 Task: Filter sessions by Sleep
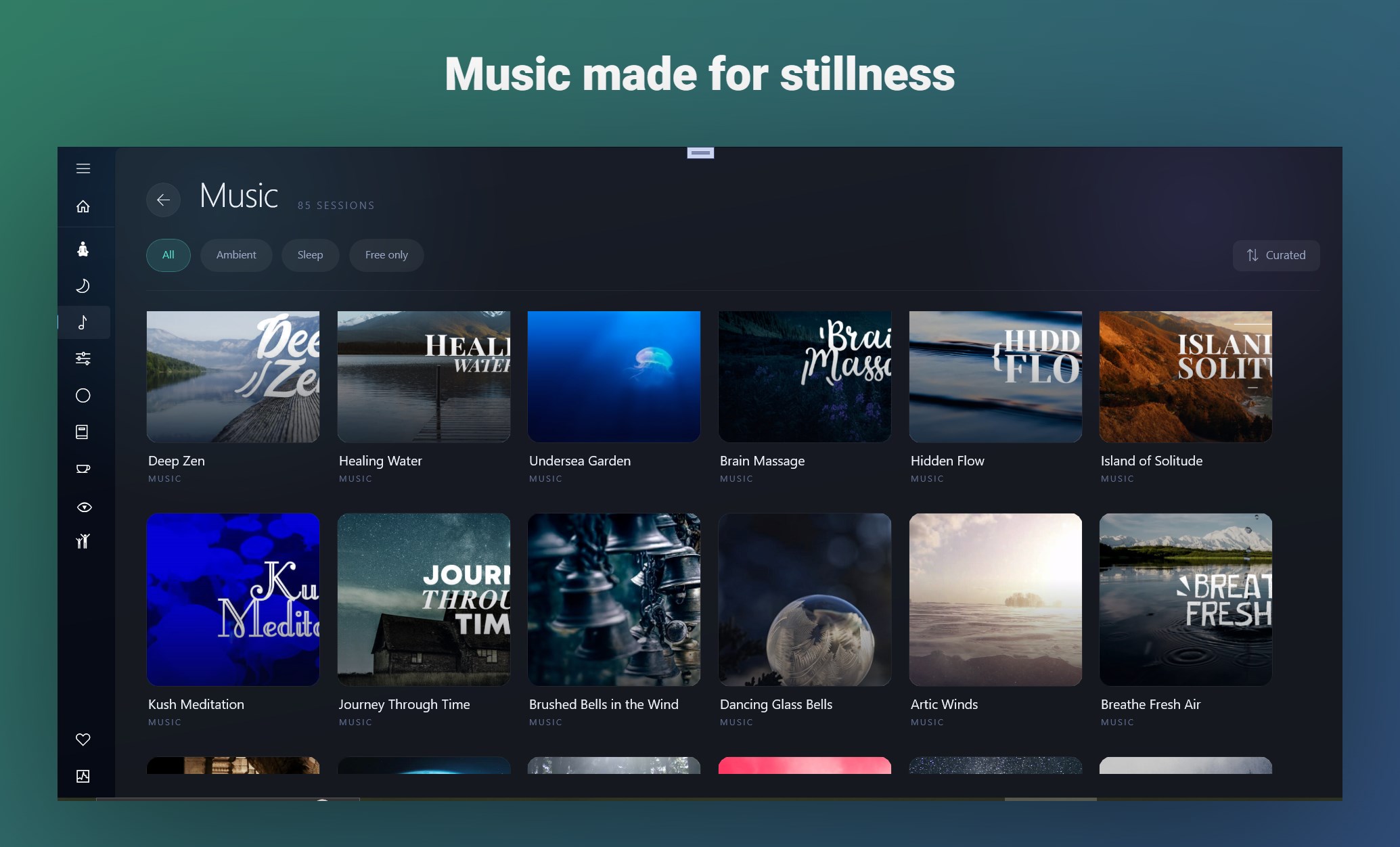pos(310,255)
